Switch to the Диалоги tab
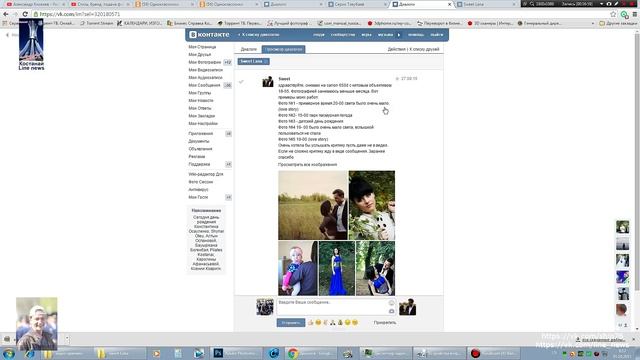640x360 pixels. 249,49
